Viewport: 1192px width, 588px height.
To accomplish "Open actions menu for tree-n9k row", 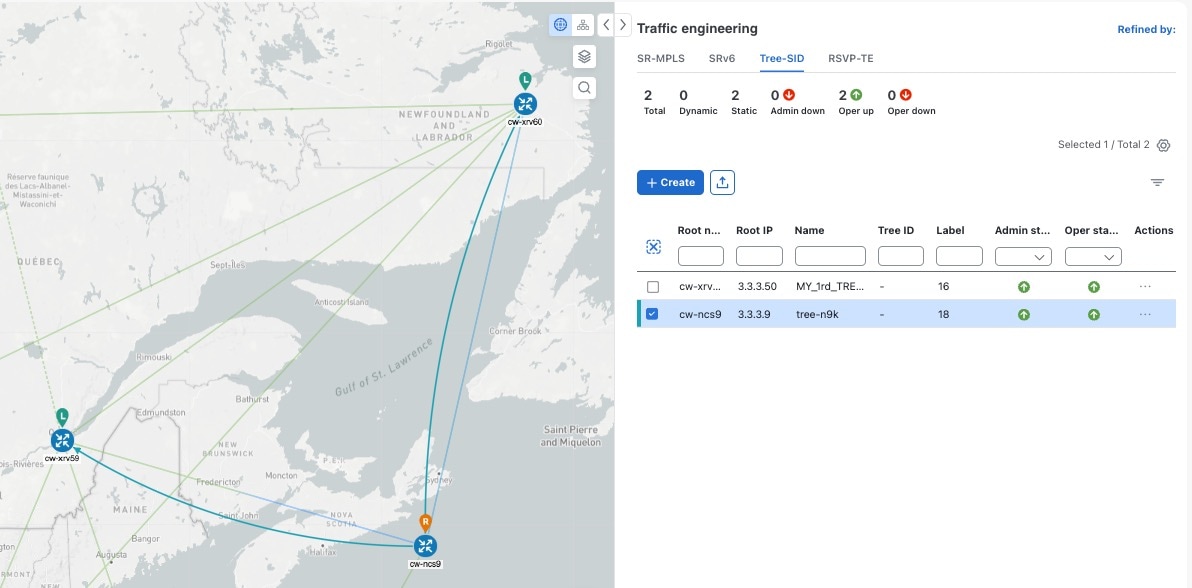I will click(1145, 314).
